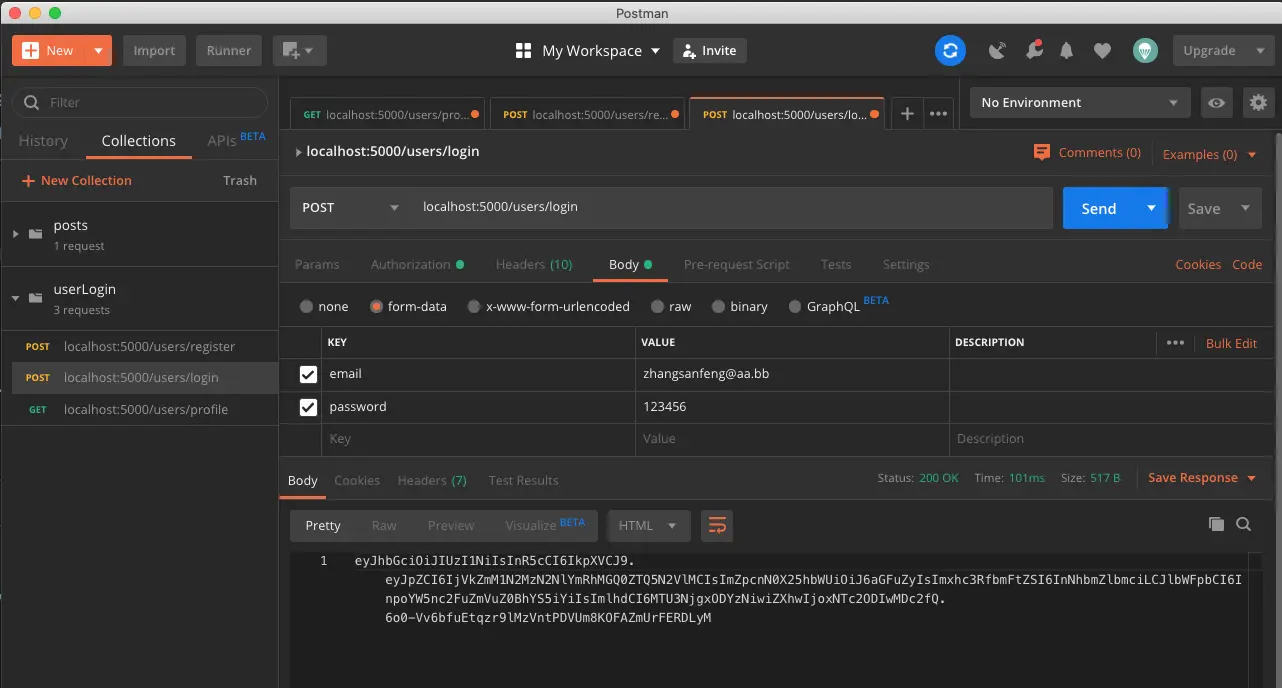Click the posts collection folder icon

(x=36, y=234)
